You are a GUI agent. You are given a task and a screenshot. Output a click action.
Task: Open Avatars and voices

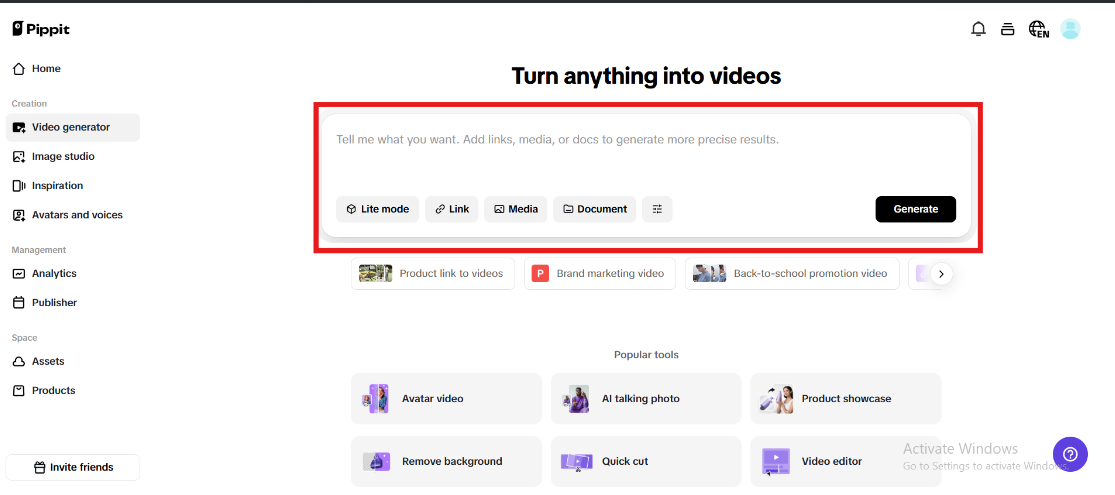pos(73,215)
